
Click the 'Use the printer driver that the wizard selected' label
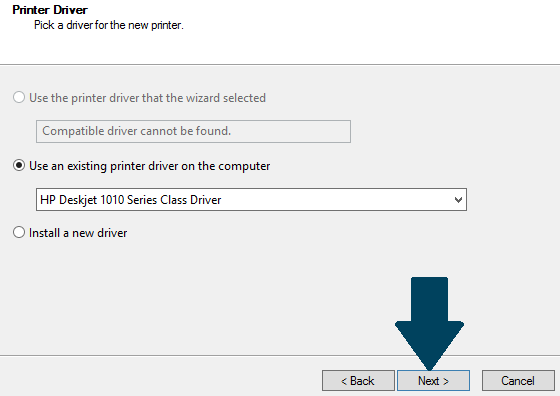point(147,98)
